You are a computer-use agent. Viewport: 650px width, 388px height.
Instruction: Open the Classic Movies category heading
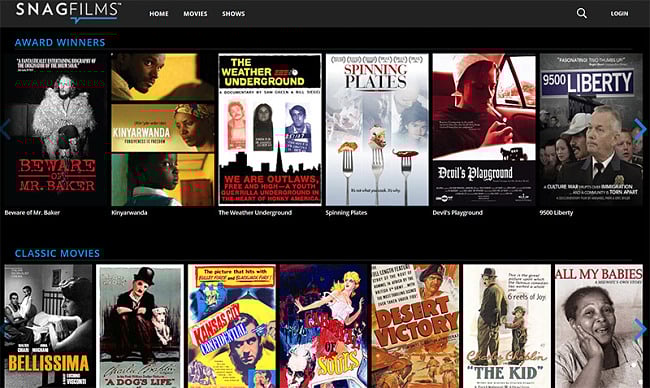point(57,253)
